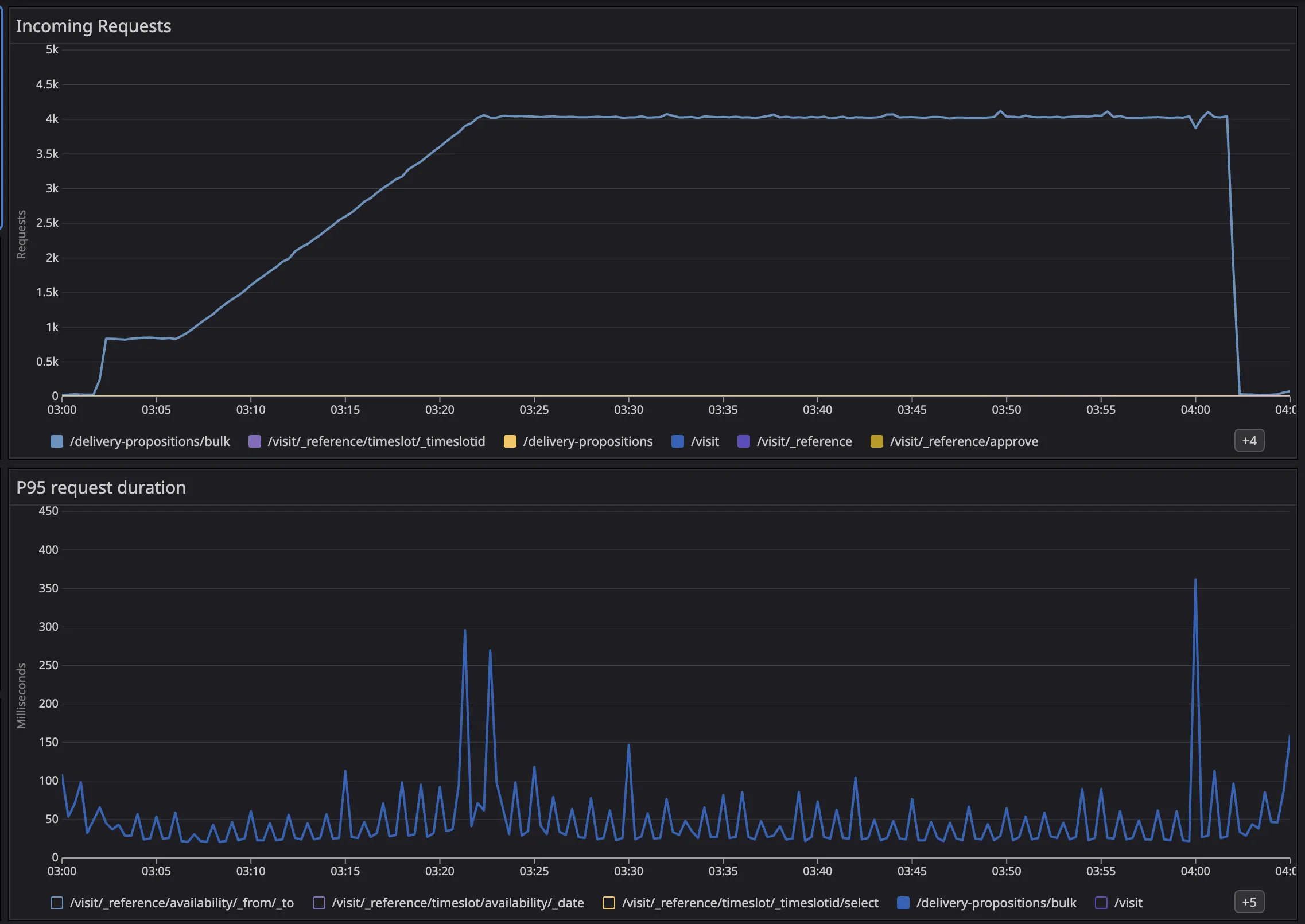Viewport: 1305px width, 924px height.
Task: Click the yellow swatch for /visit/_reference/approve
Action: coord(876,441)
